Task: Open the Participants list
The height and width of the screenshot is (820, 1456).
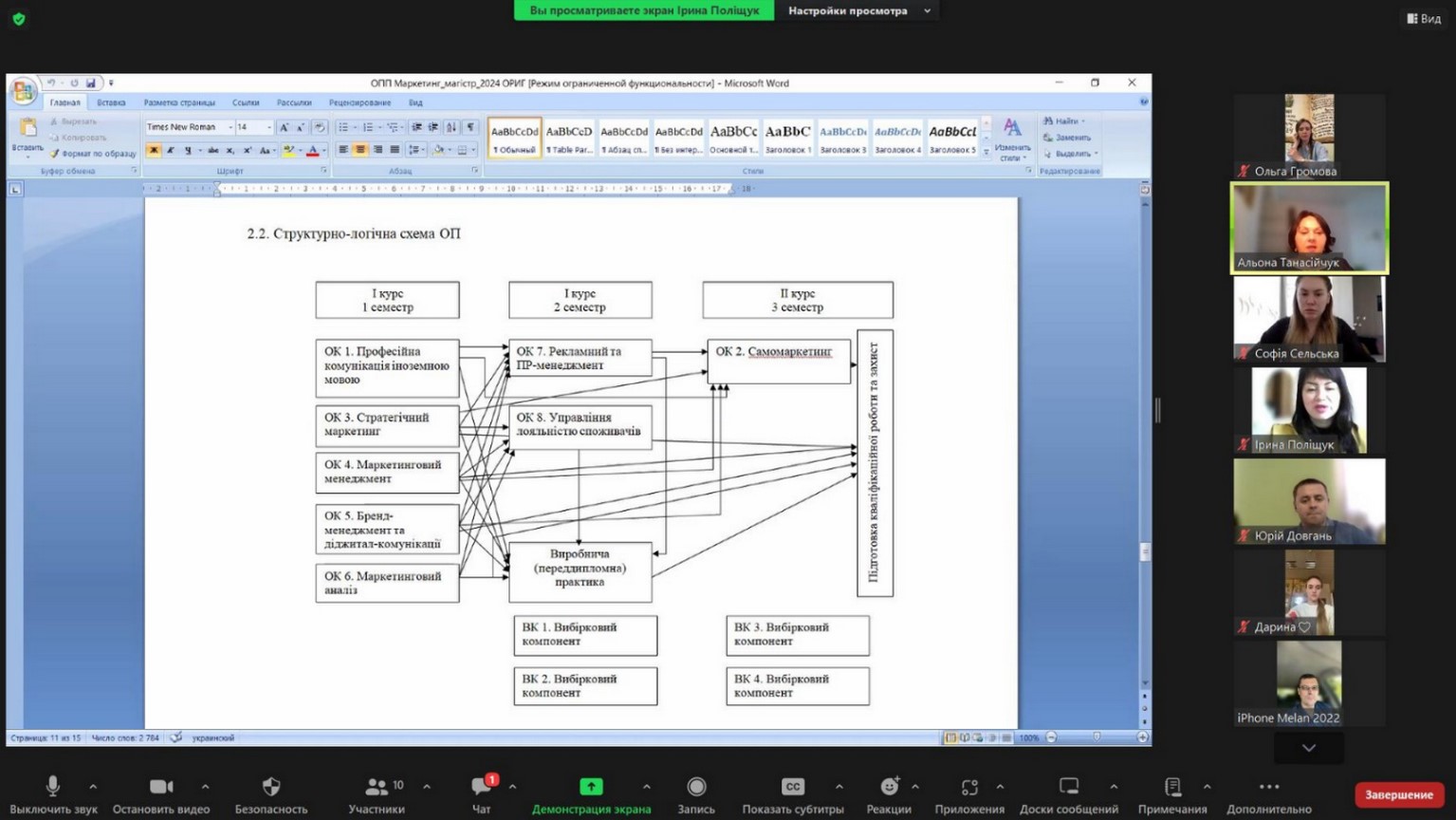Action: (x=377, y=787)
